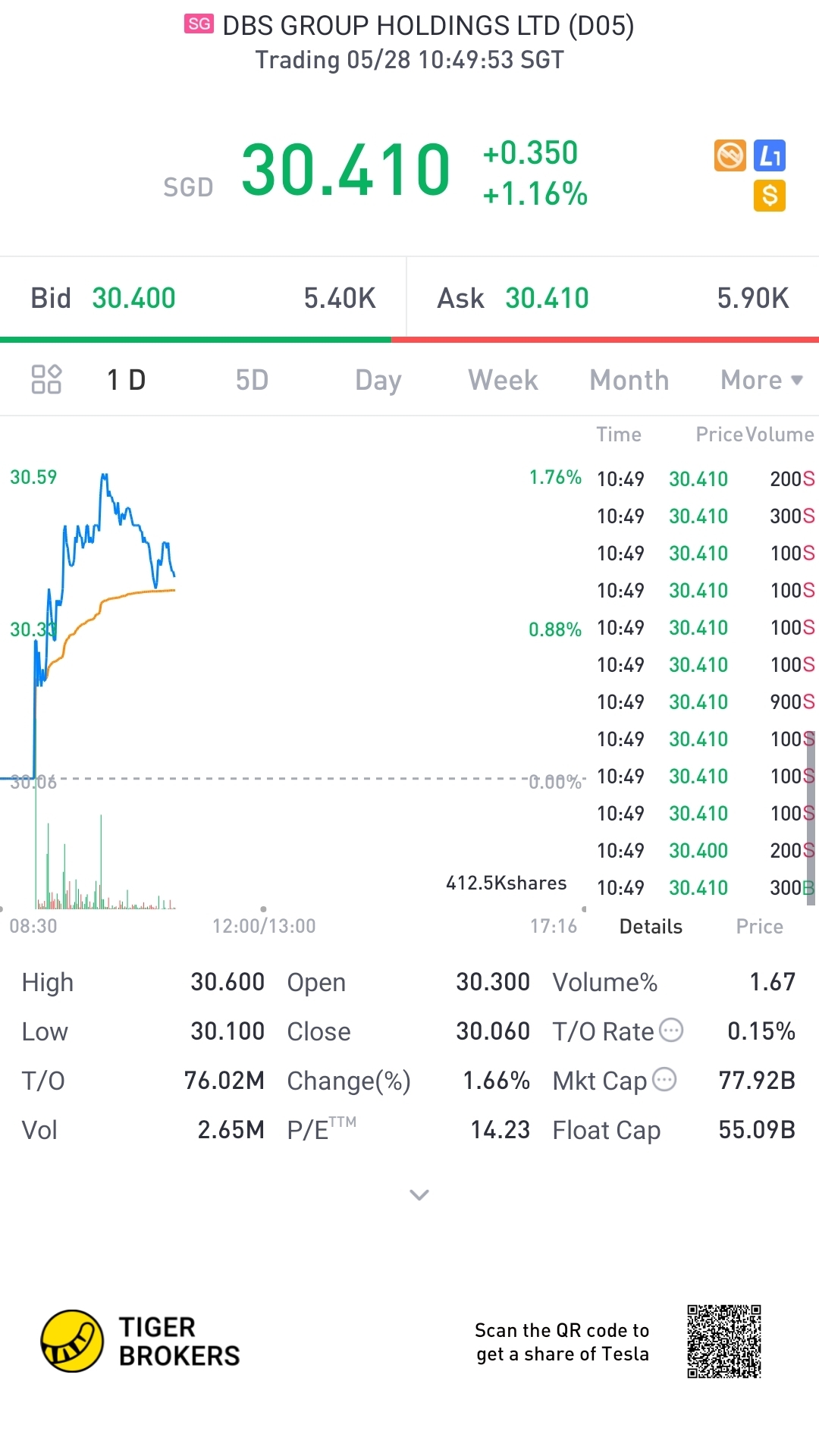
Task: Tap the Low value 30.100
Action: 227,1031
